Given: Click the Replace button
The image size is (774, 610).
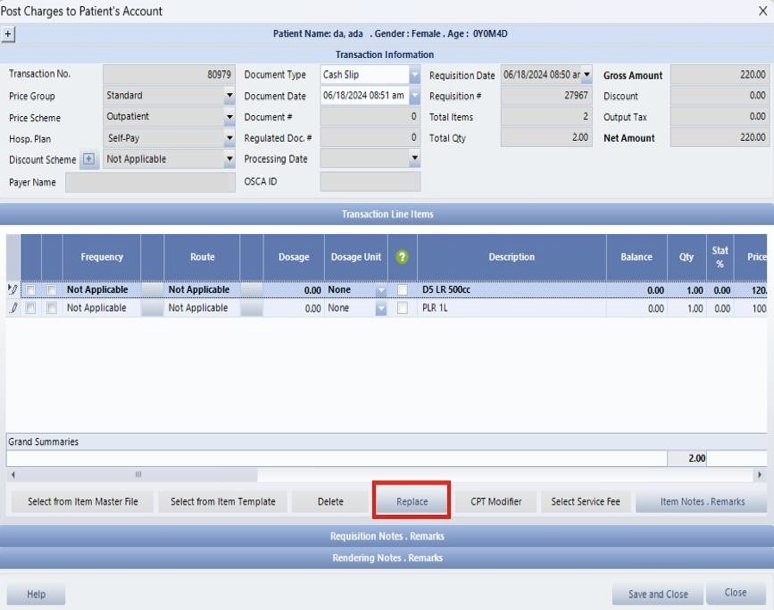Looking at the screenshot, I should [x=412, y=501].
